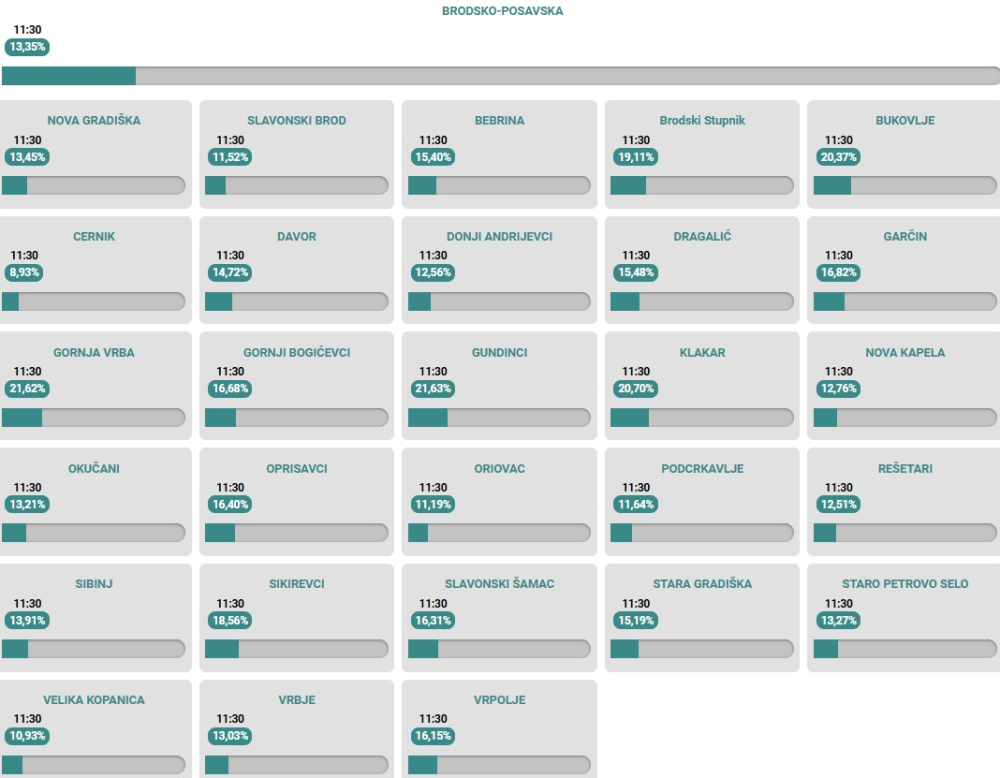Select the GARČIN card title
1000x778 pixels.
pyautogui.click(x=905, y=237)
